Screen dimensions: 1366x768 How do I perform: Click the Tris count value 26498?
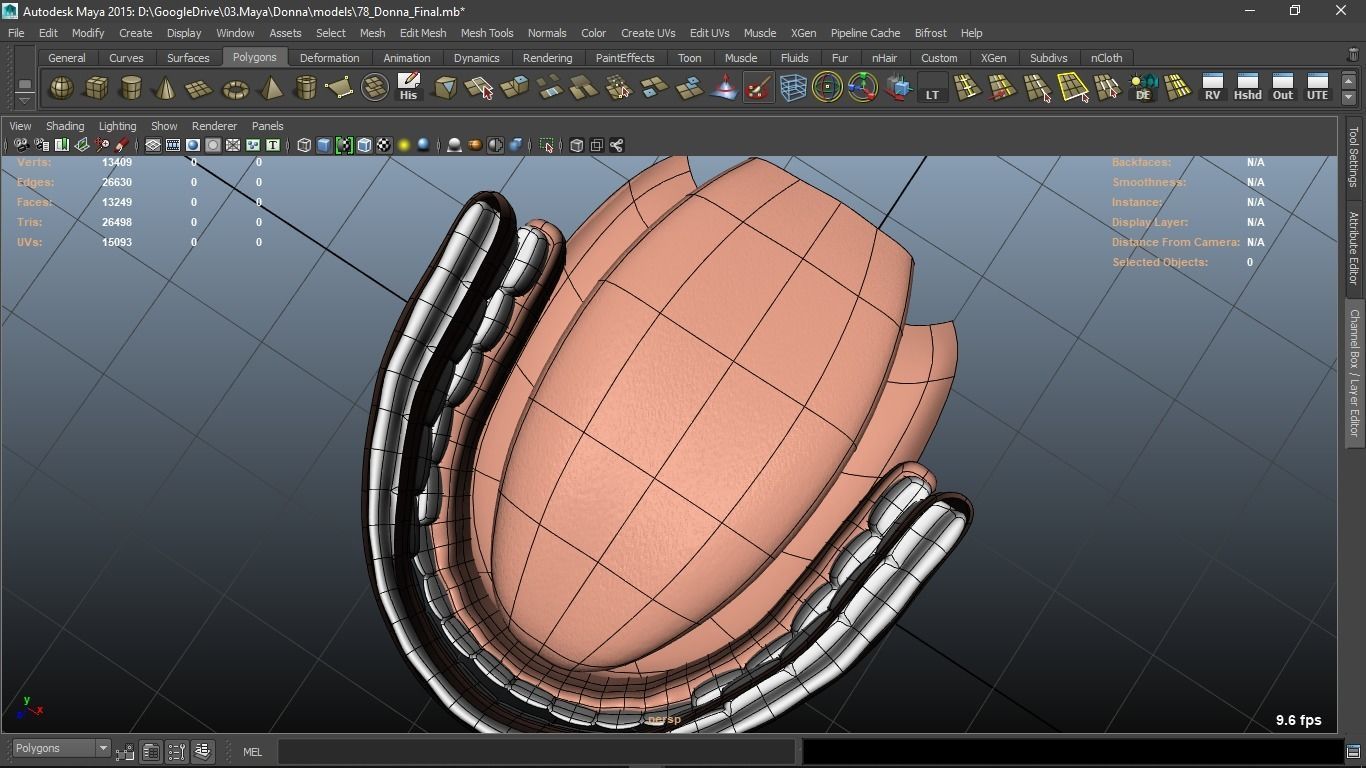(117, 222)
